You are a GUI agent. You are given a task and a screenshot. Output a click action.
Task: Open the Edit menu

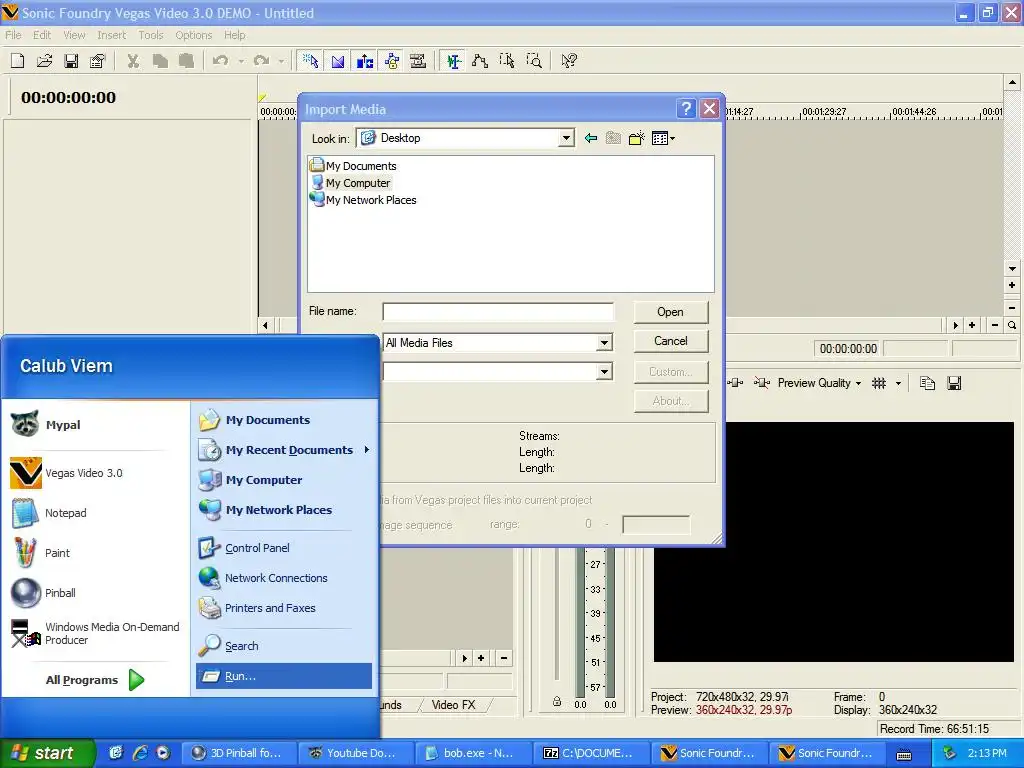click(42, 35)
